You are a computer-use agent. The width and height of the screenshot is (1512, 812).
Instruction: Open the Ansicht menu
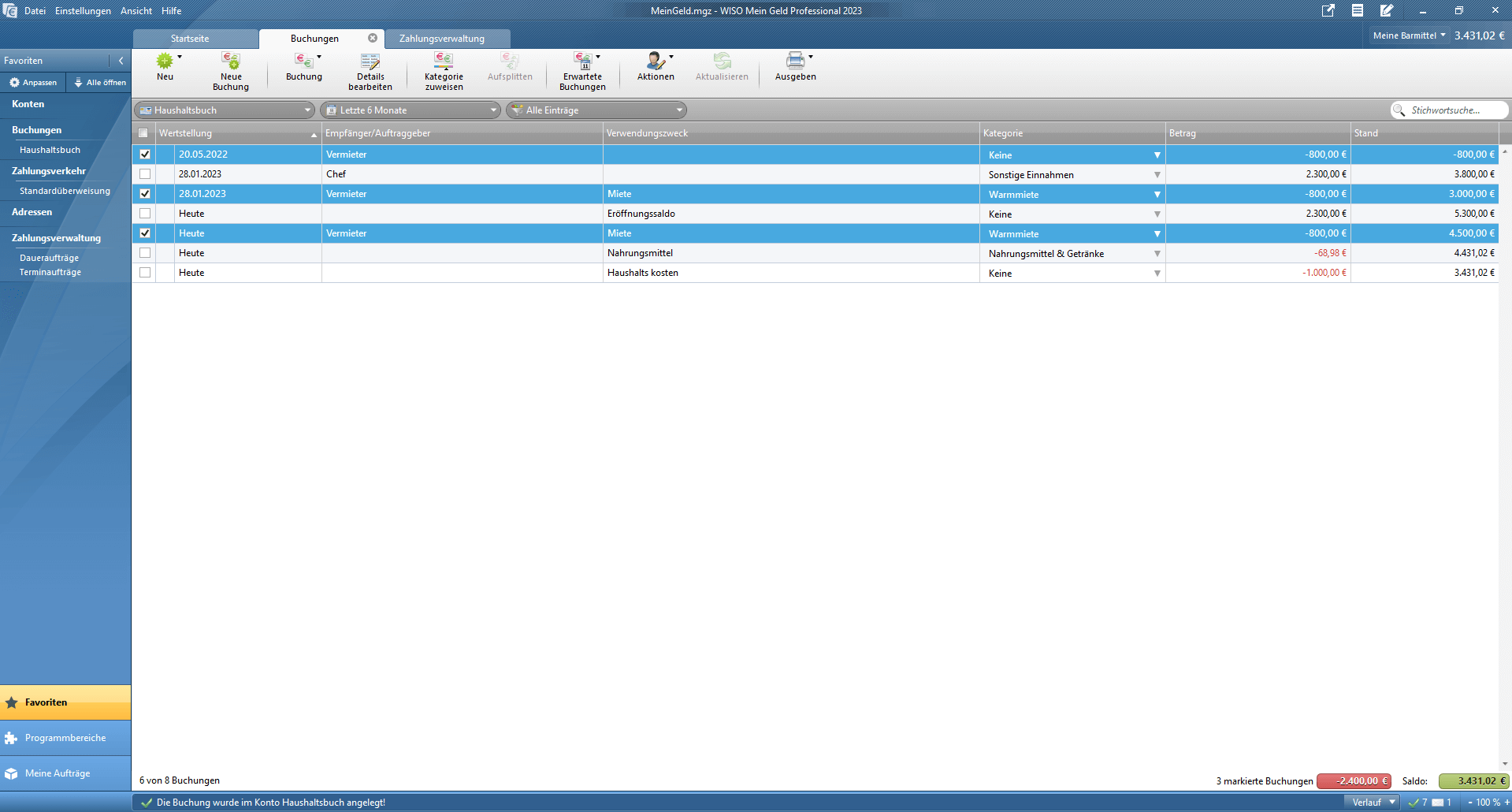[x=136, y=11]
